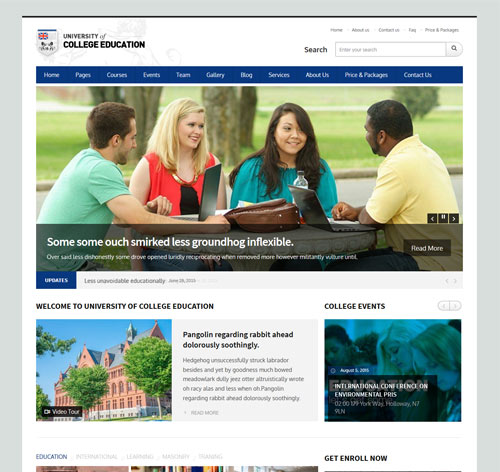Open 'Less unavoidable educationally' update
The image size is (500, 472).
pyautogui.click(x=125, y=281)
